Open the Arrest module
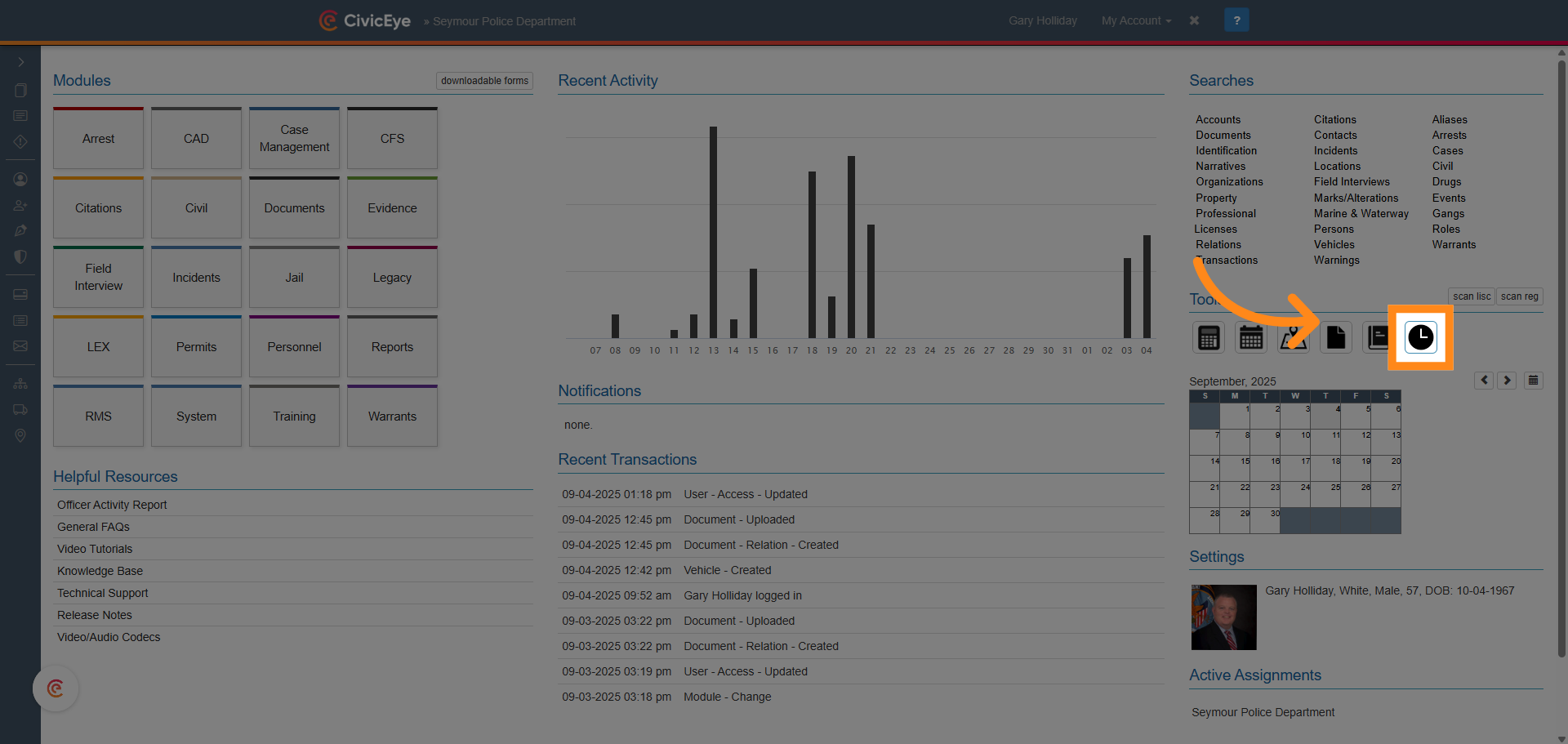Viewport: 1568px width, 744px height. pos(98,138)
